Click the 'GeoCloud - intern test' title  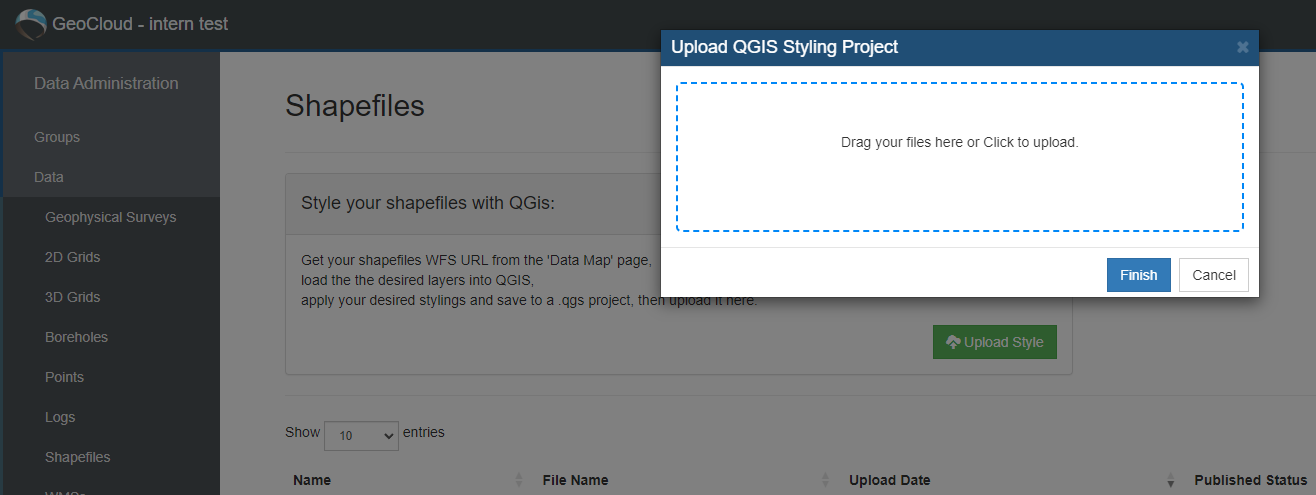(140, 23)
